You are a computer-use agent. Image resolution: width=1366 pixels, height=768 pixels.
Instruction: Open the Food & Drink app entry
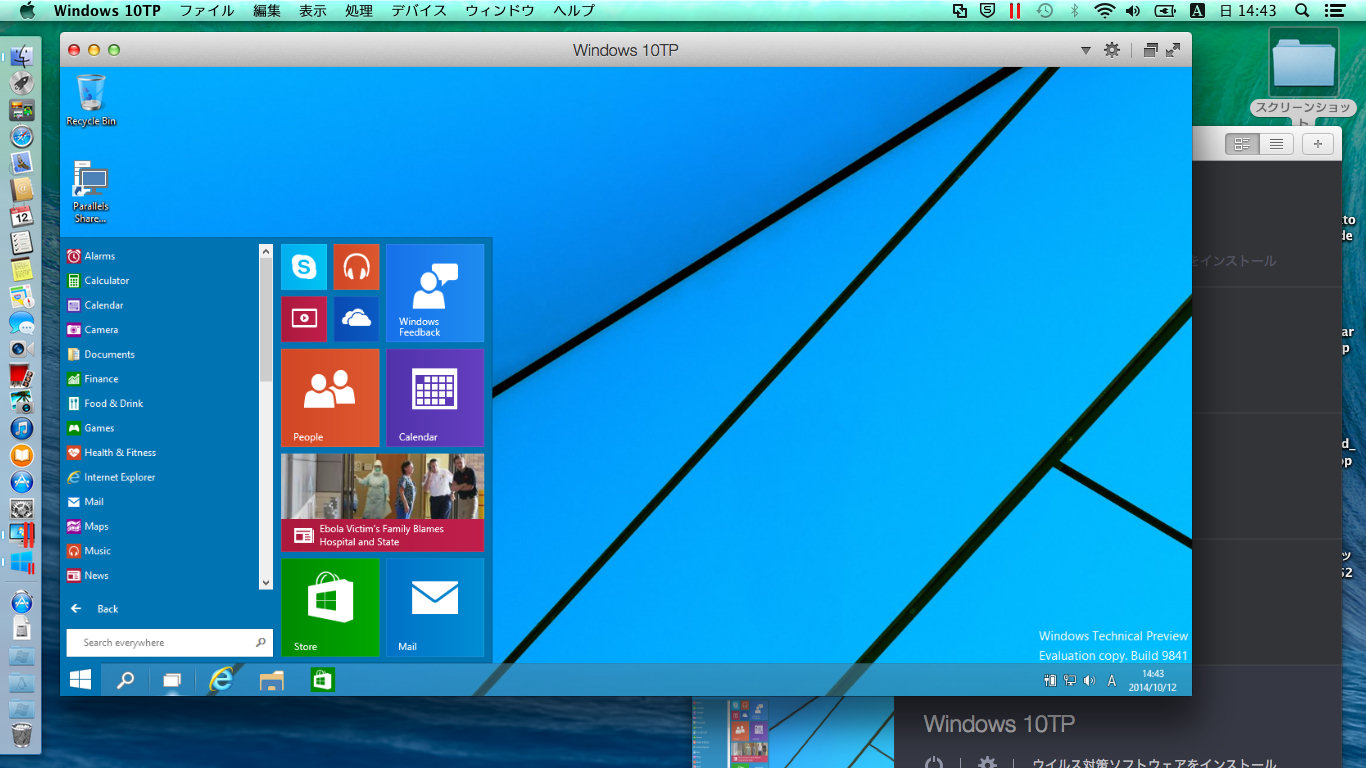[x=105, y=404]
